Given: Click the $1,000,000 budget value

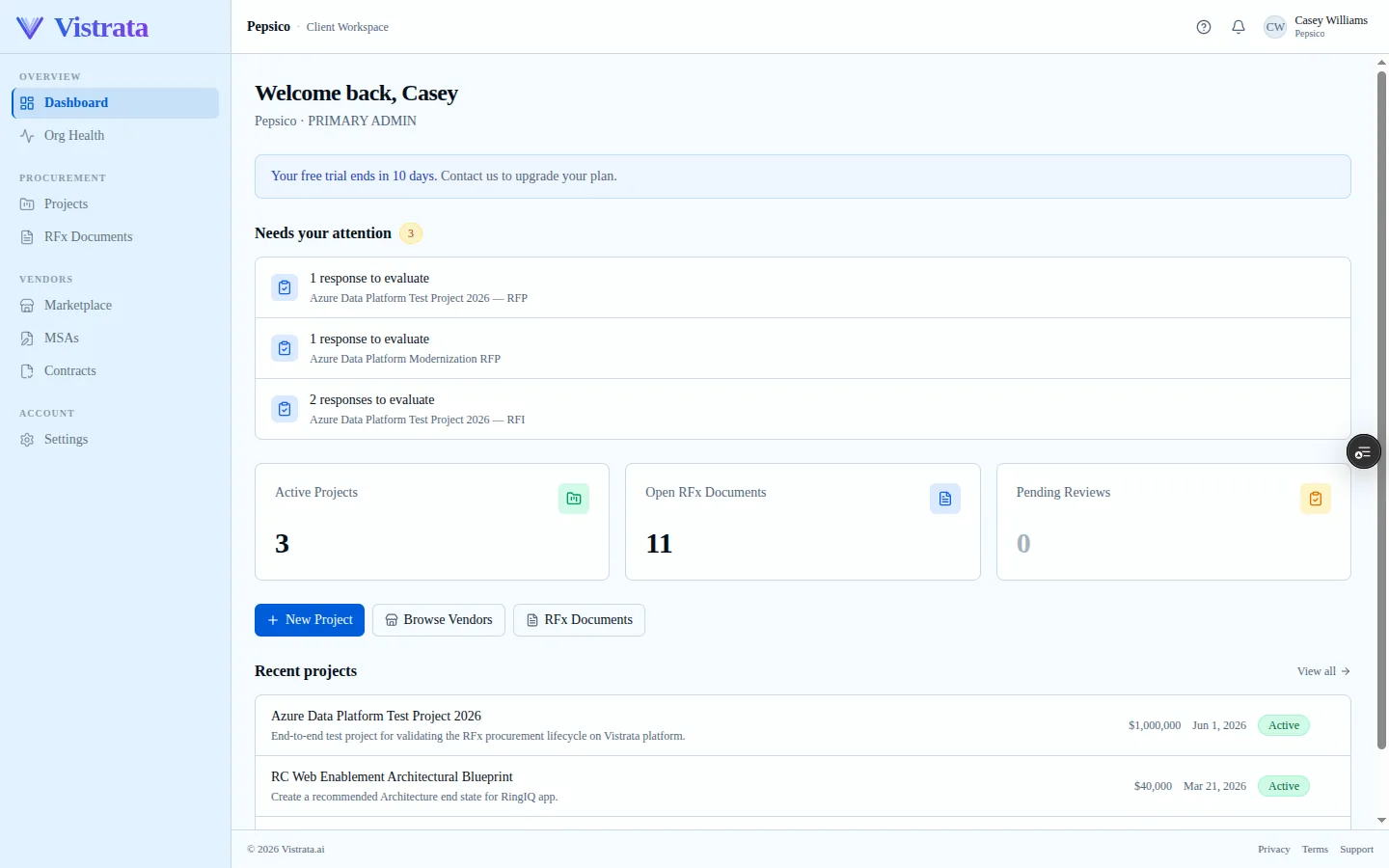Looking at the screenshot, I should point(1155,725).
